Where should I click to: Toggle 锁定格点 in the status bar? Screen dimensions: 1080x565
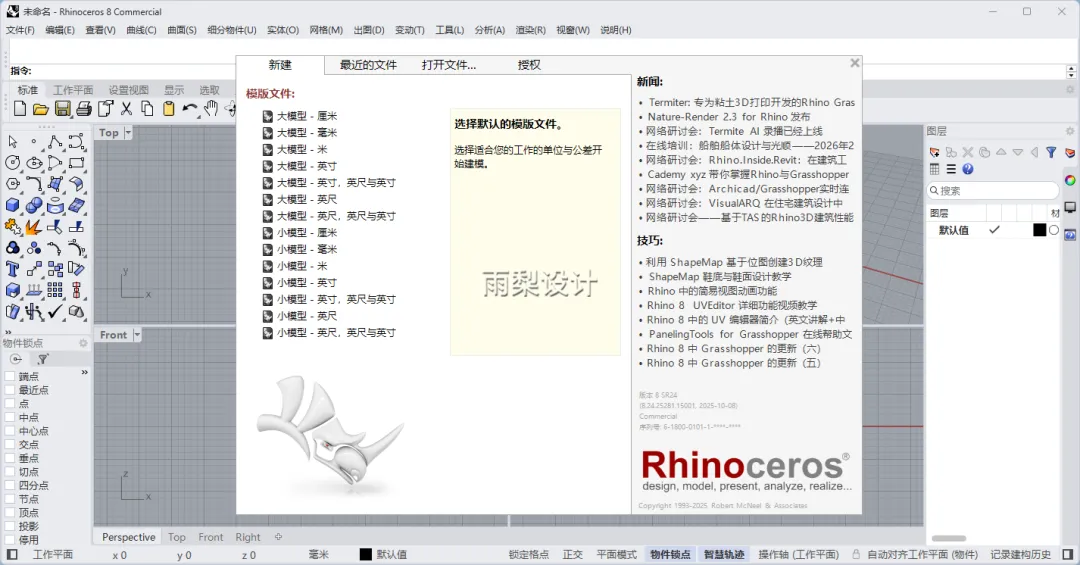pyautogui.click(x=528, y=555)
